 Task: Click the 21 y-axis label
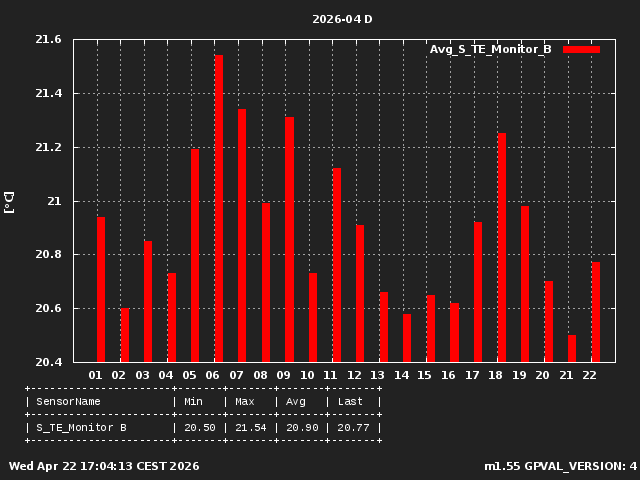[54, 201]
